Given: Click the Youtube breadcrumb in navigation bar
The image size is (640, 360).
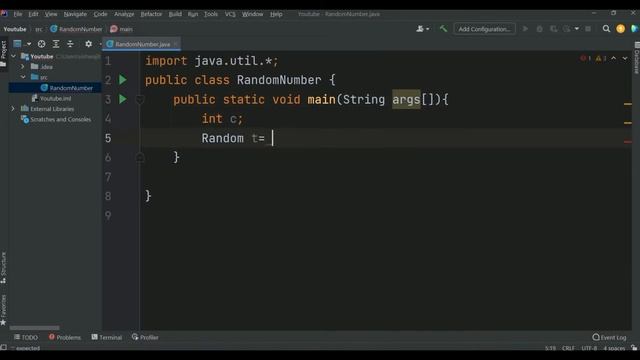Looking at the screenshot, I should point(15,29).
